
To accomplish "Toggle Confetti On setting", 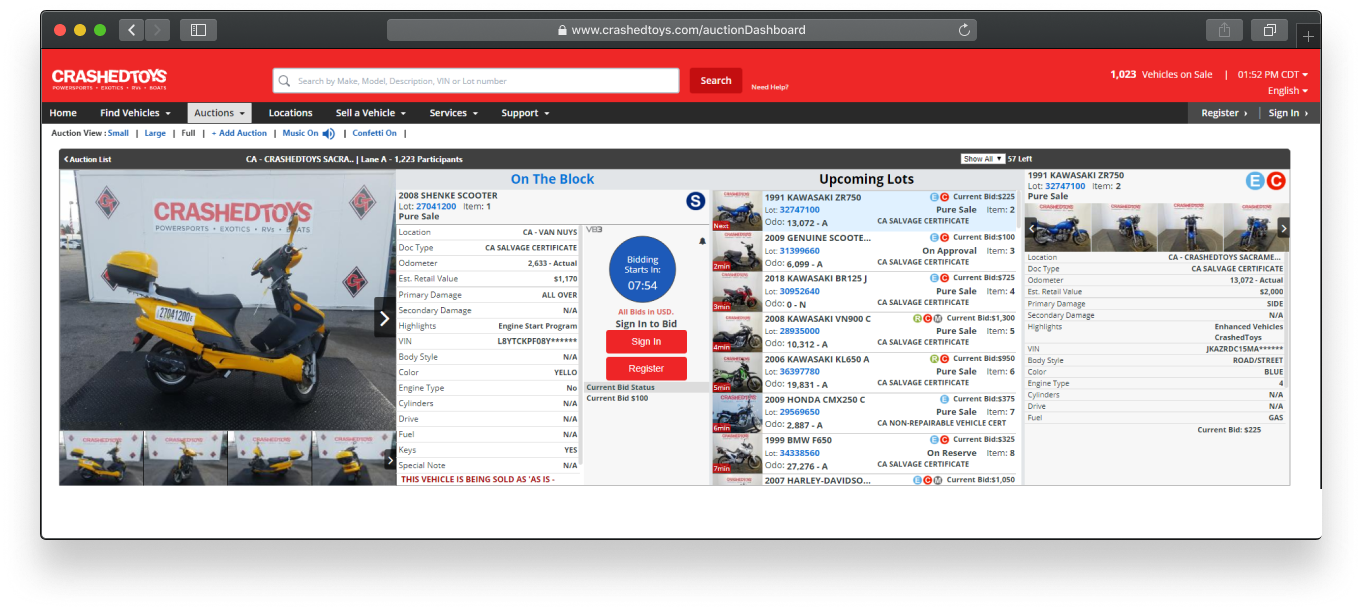I will coord(374,133).
